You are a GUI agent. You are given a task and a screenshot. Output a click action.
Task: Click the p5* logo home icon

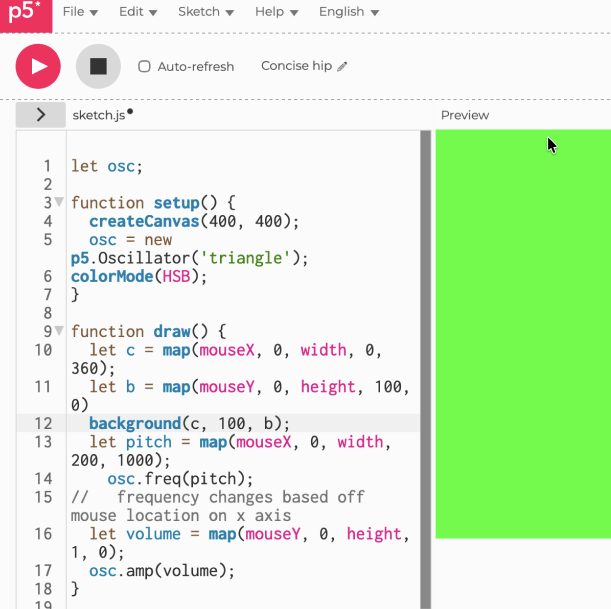coord(25,16)
